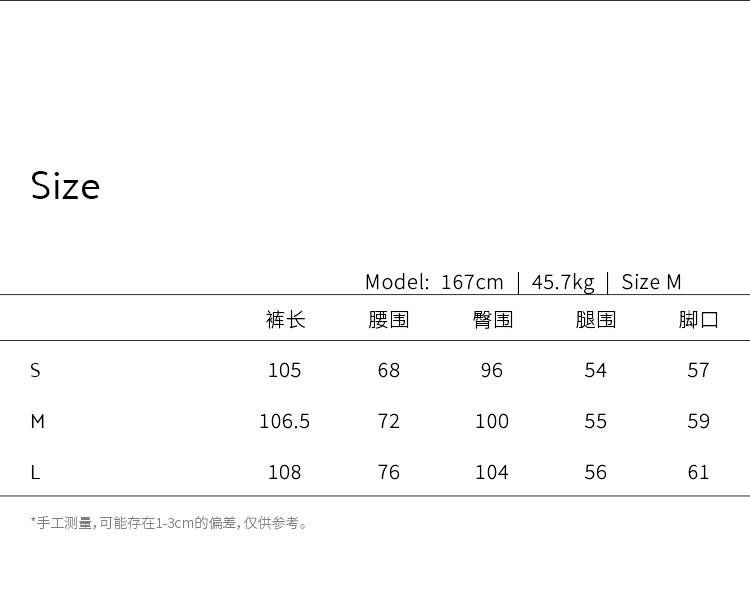Click the S size row label

coord(36,371)
